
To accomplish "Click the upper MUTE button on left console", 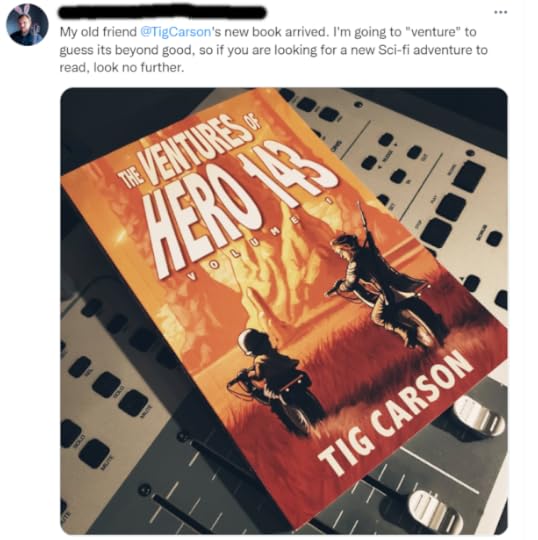I will coord(133,402).
